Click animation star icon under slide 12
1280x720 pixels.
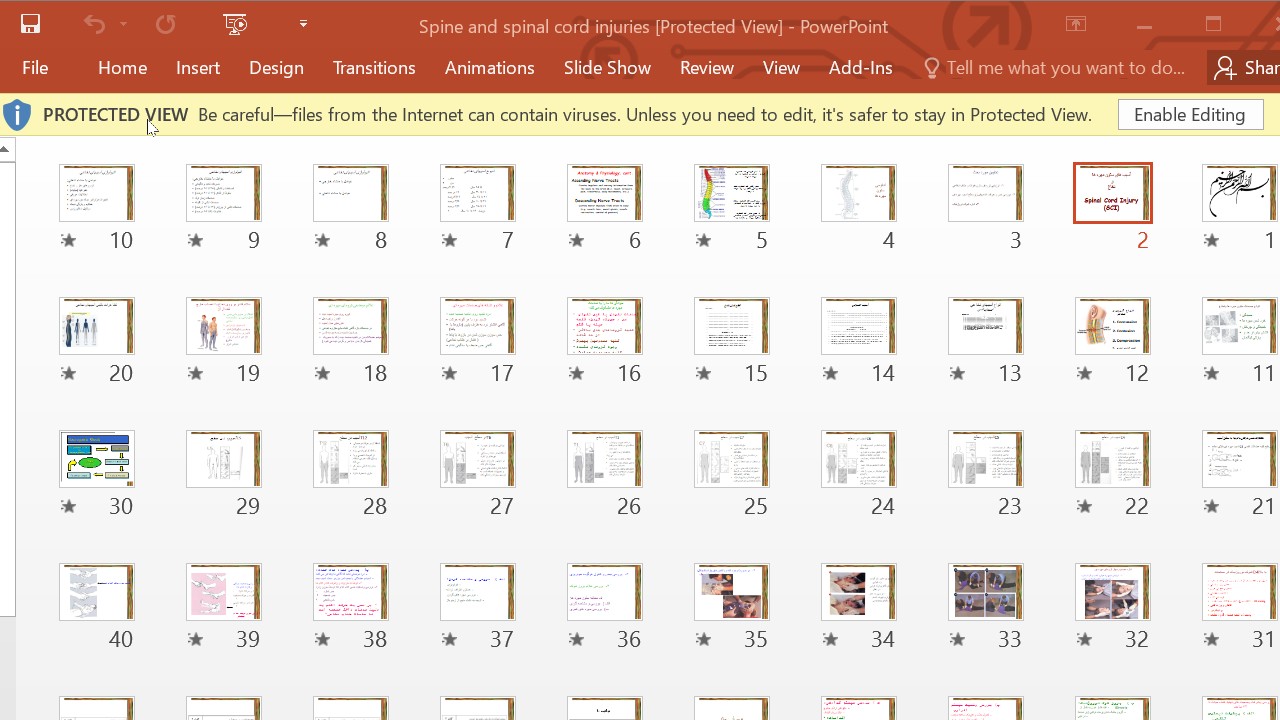point(1084,373)
